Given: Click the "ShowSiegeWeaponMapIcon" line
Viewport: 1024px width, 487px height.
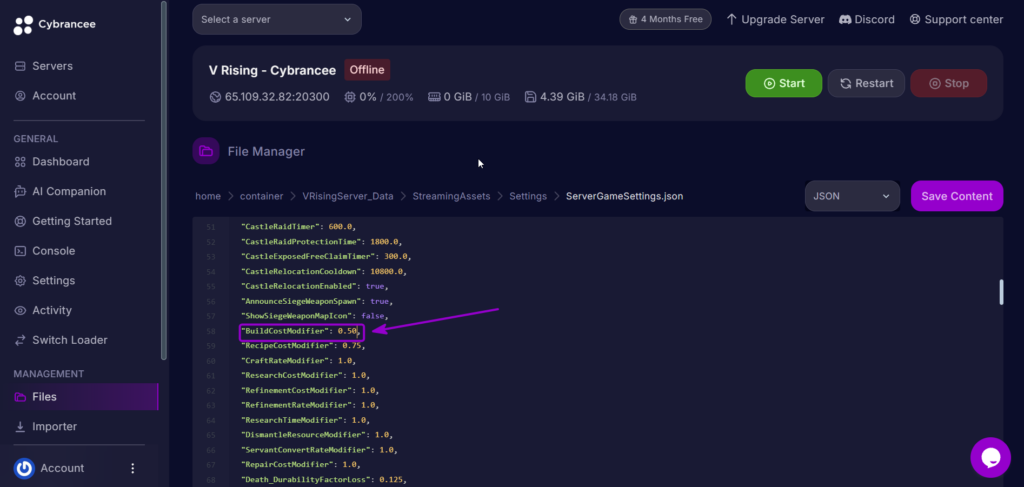Looking at the screenshot, I should (314, 316).
